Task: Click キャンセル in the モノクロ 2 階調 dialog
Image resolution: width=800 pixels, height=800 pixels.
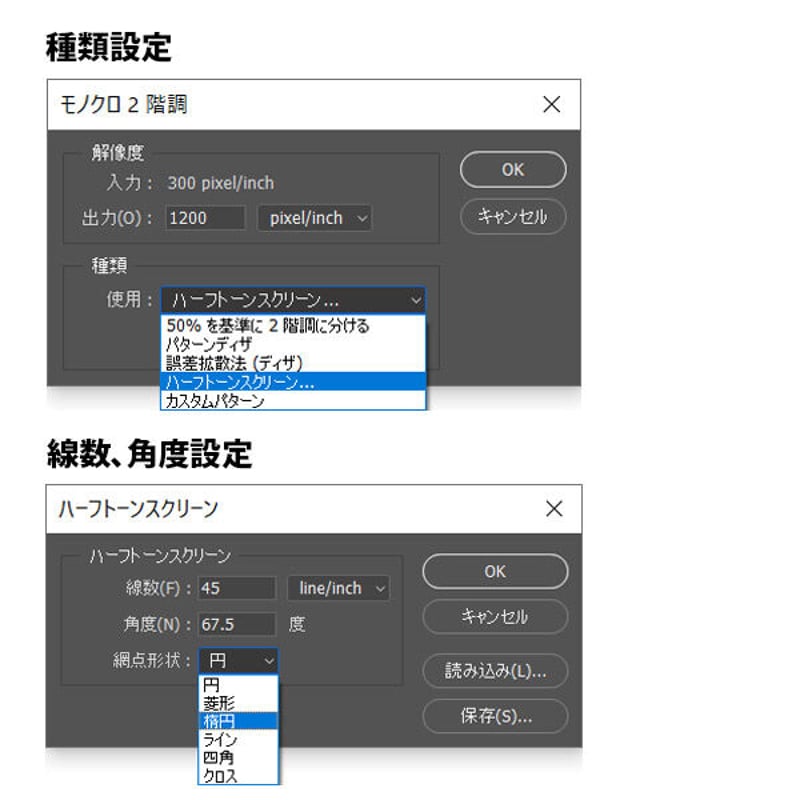Action: tap(513, 216)
